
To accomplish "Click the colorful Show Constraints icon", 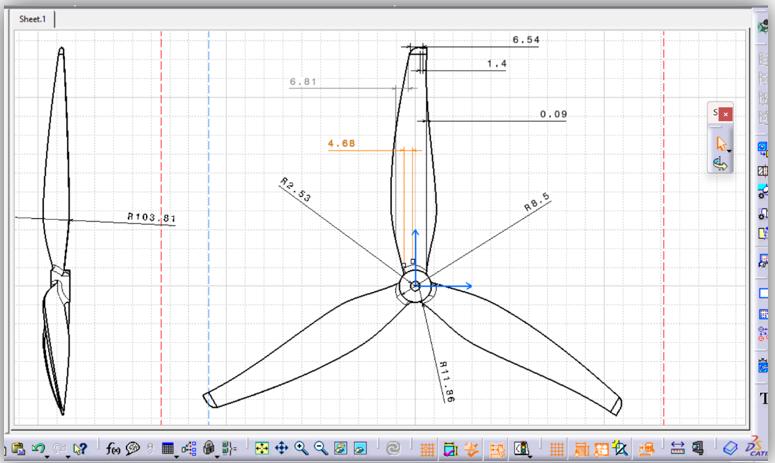I will (x=450, y=450).
